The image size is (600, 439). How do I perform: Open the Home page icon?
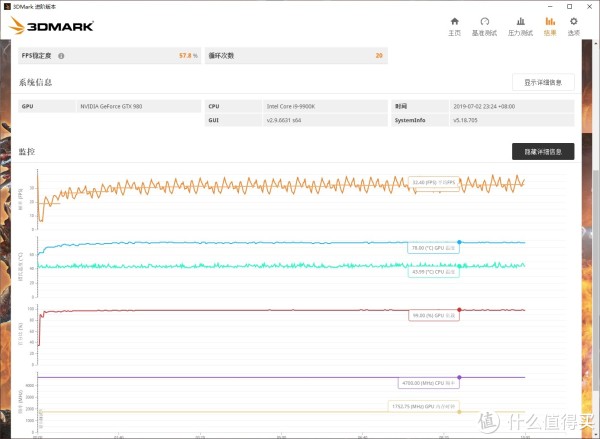click(x=455, y=21)
